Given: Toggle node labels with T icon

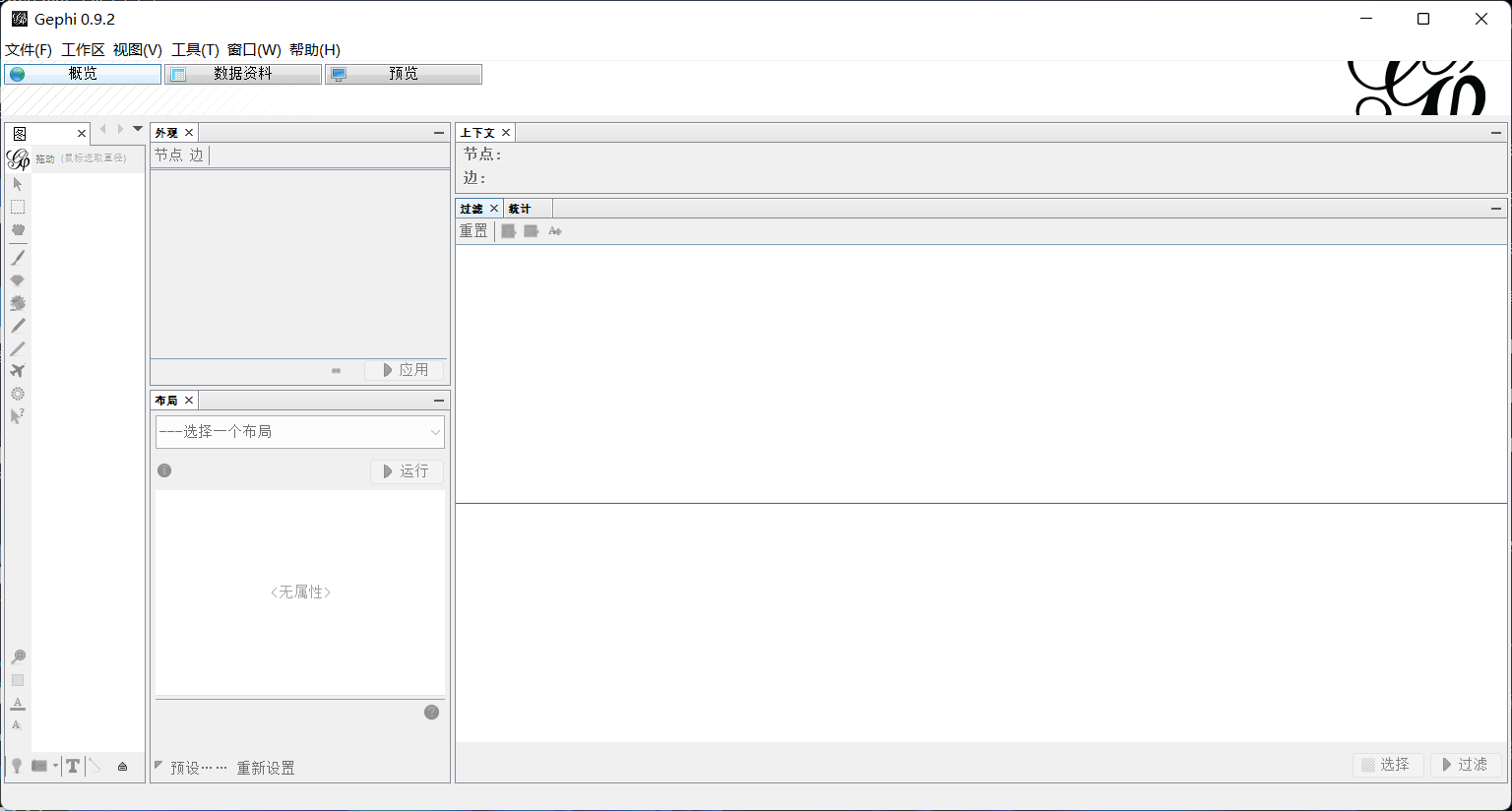Looking at the screenshot, I should tap(73, 766).
